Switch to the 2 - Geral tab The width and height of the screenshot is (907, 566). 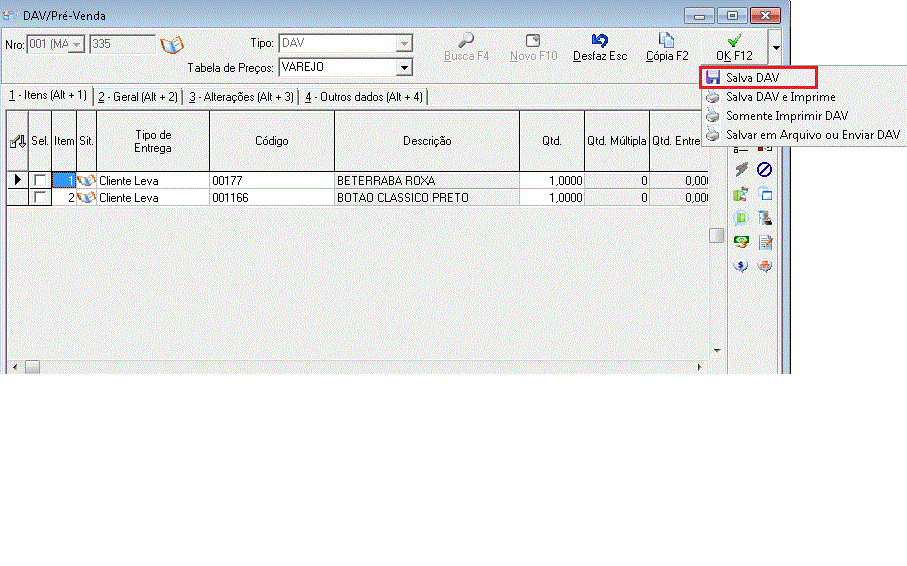138,97
